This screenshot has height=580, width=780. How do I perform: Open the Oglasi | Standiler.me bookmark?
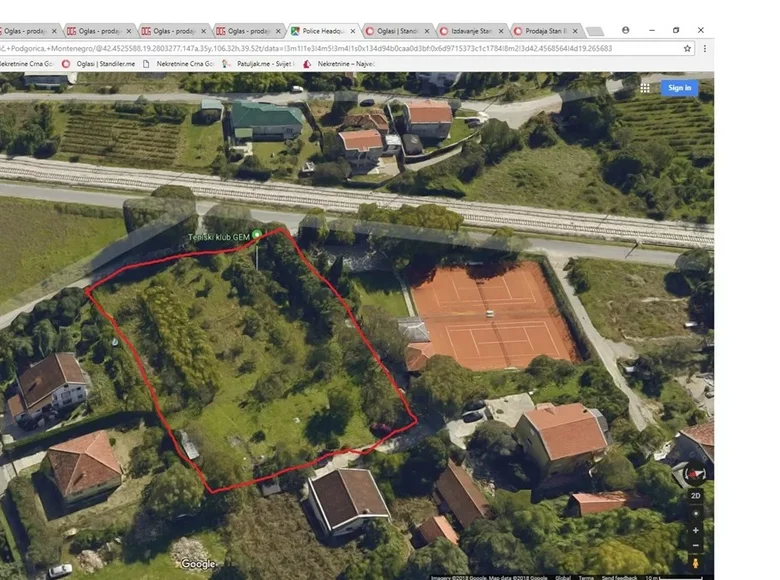(x=99, y=64)
